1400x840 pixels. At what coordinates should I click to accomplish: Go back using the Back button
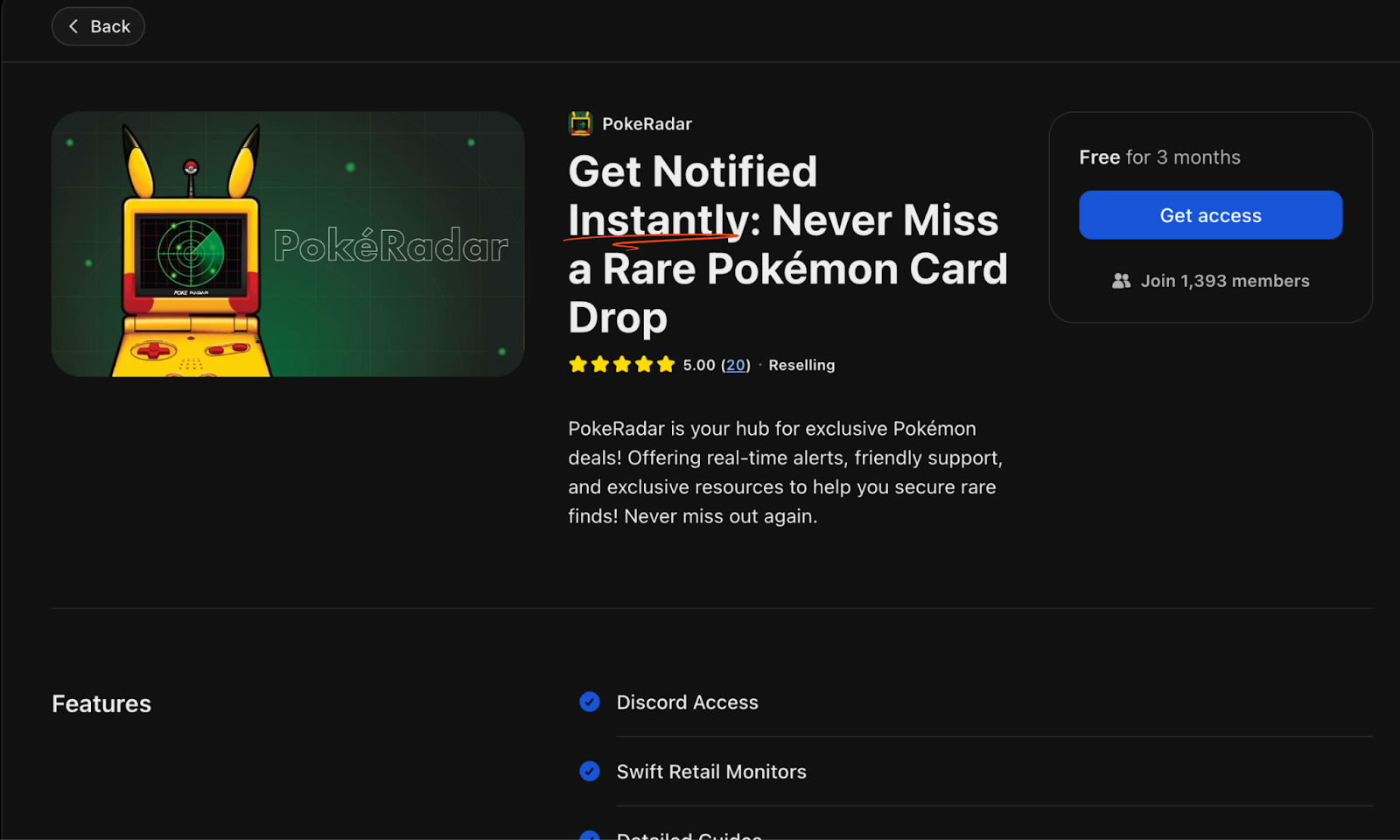(x=98, y=26)
